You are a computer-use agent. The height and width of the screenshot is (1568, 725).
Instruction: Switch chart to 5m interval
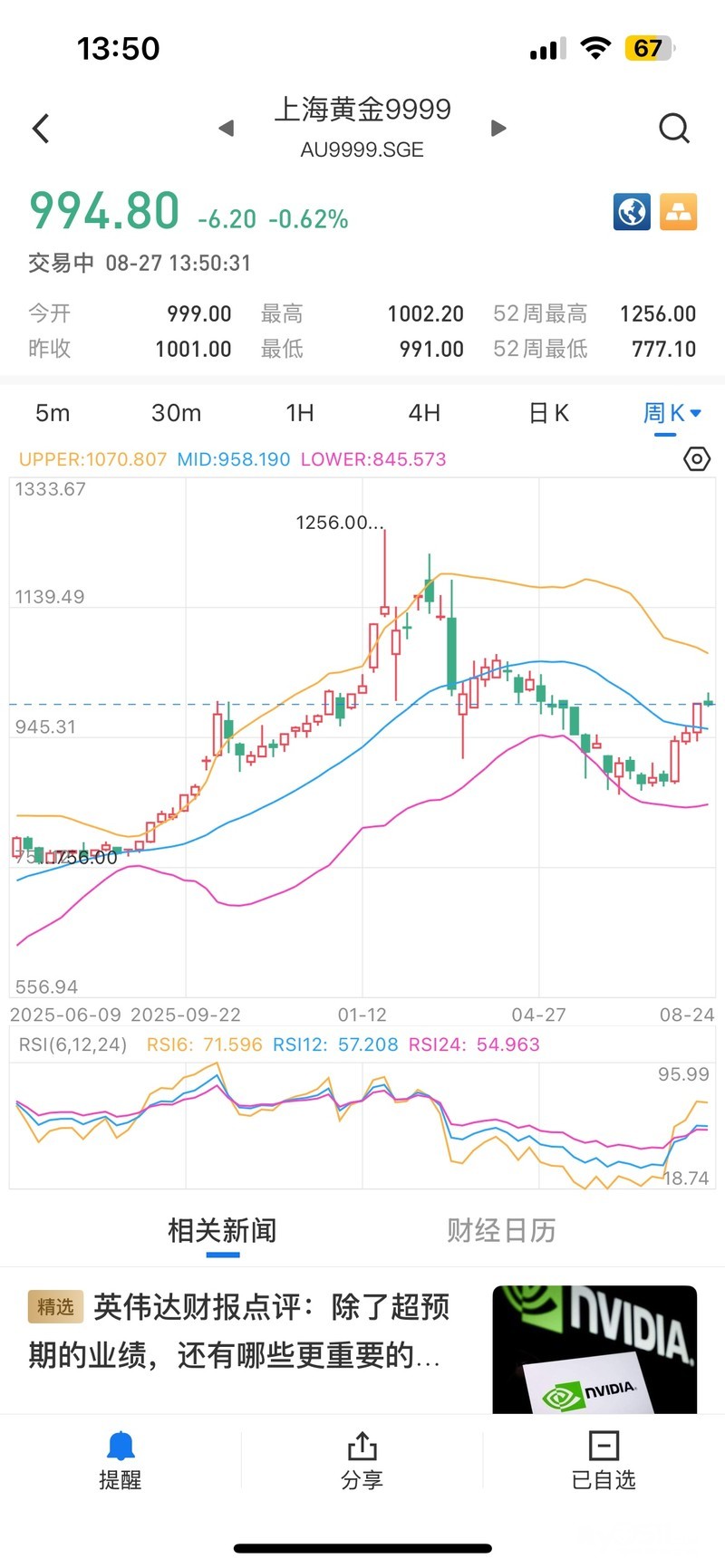click(x=53, y=413)
